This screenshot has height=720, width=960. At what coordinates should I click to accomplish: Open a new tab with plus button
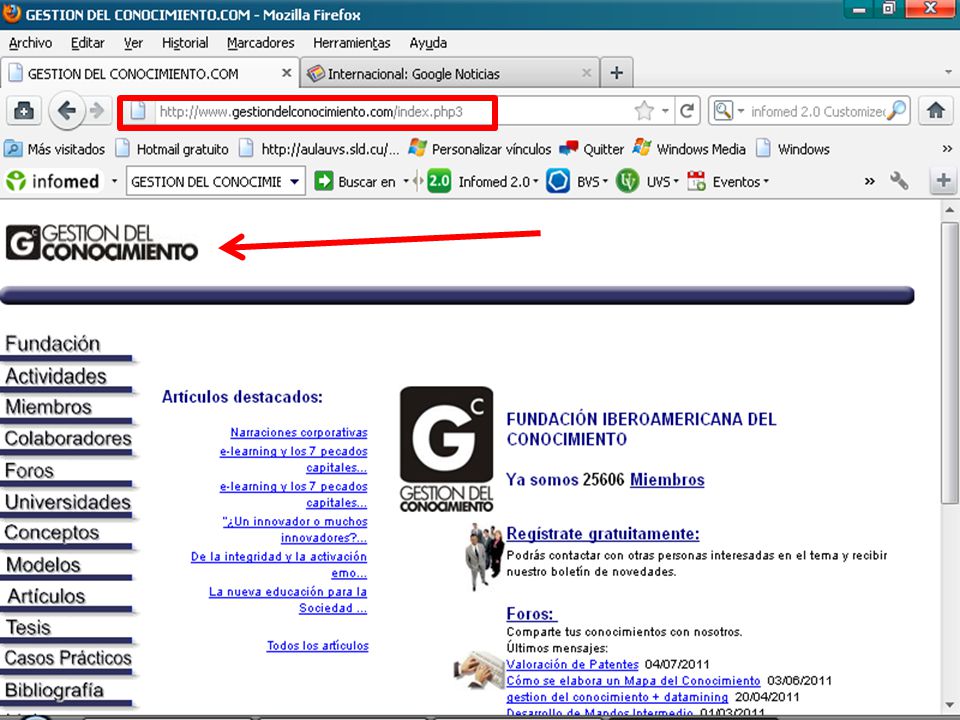point(617,73)
